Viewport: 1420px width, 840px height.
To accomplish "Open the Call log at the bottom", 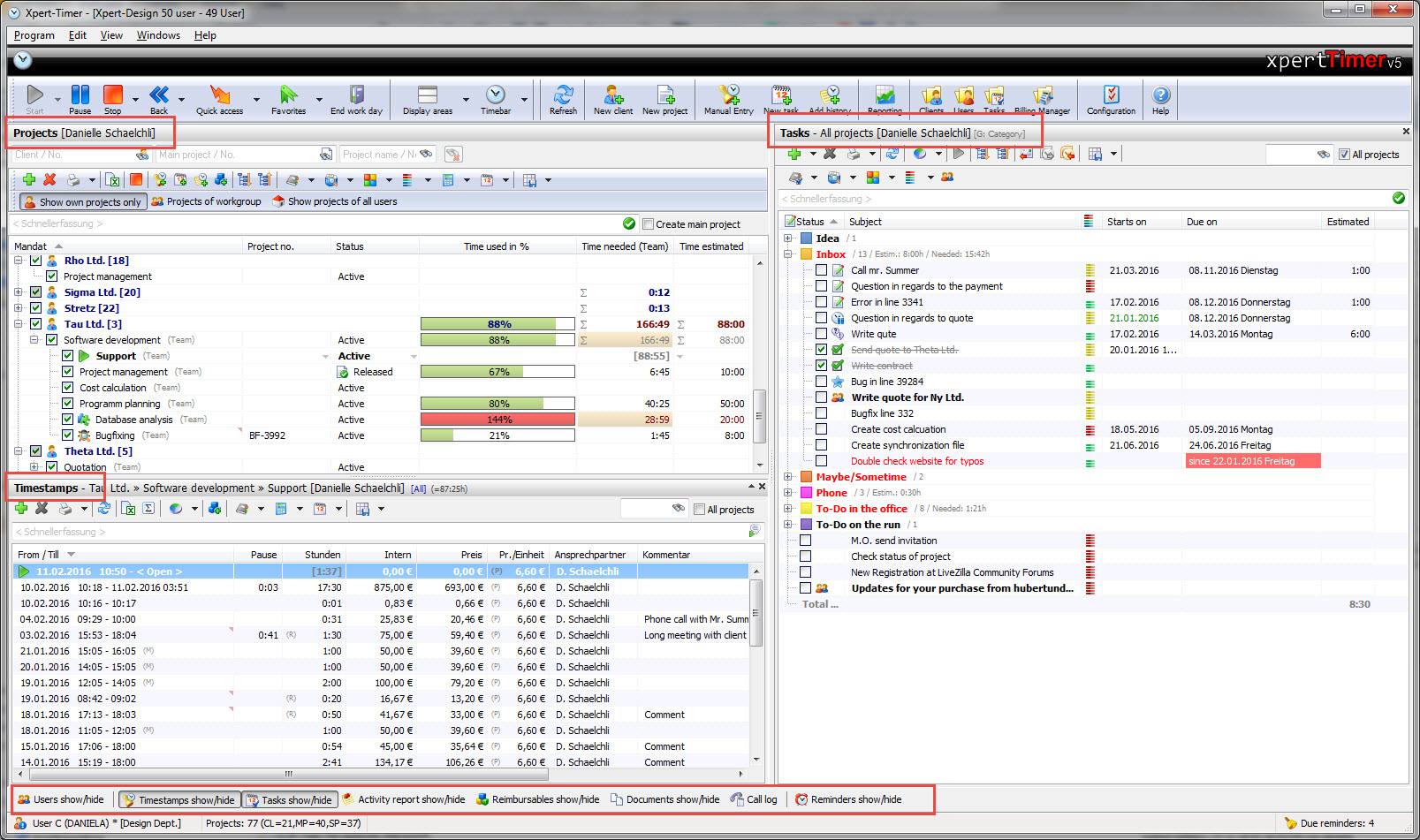I will pyautogui.click(x=754, y=799).
